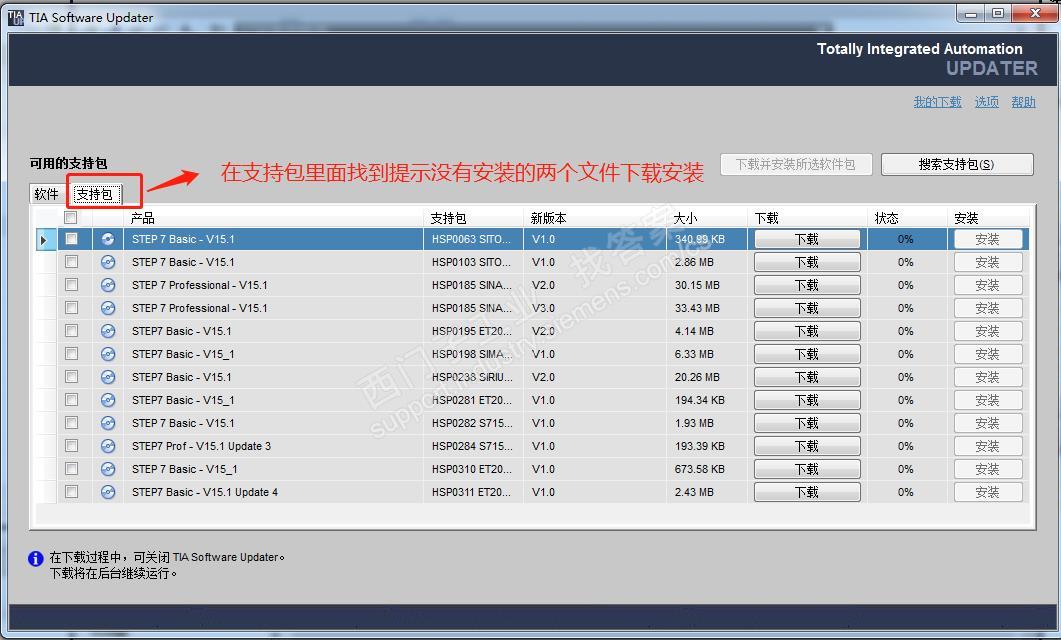Open the 帮助 link
The width and height of the screenshot is (1061, 640).
(x=1023, y=101)
